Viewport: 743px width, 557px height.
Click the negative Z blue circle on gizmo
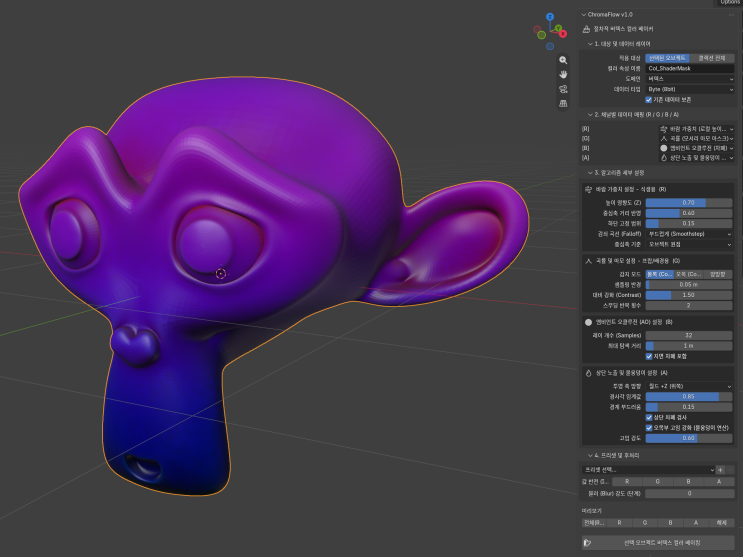point(550,46)
